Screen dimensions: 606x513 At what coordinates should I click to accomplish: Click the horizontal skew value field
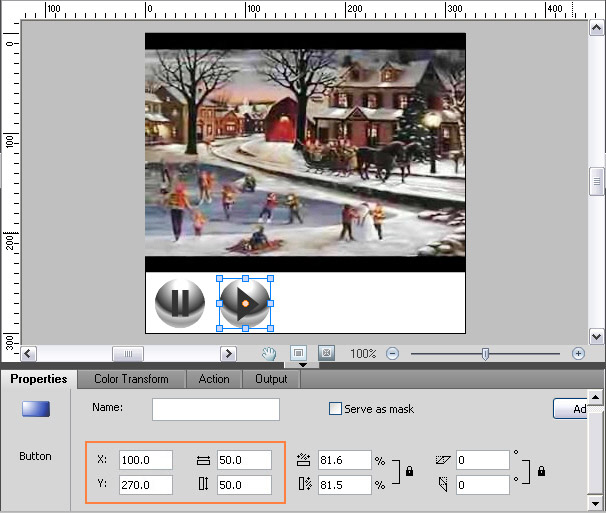pos(483,460)
